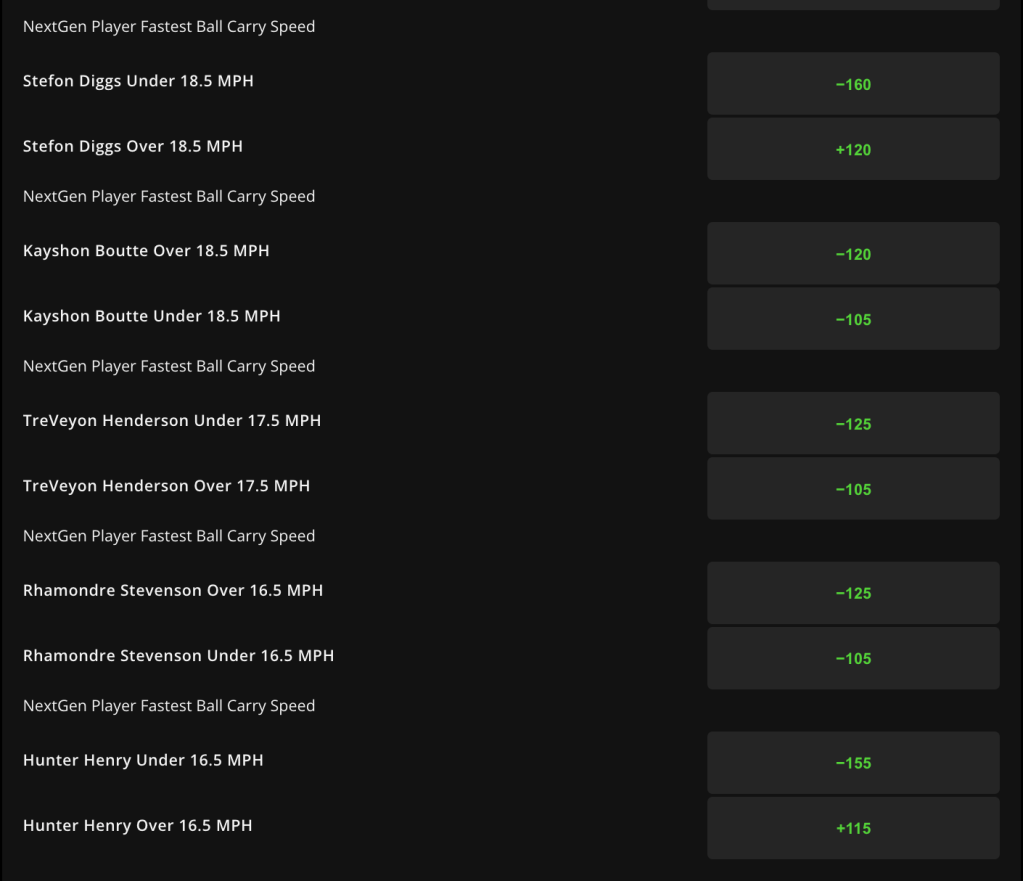Click NextGen Fastest Ball Carry Speed header above Henry
The height and width of the screenshot is (881, 1023).
coord(169,706)
